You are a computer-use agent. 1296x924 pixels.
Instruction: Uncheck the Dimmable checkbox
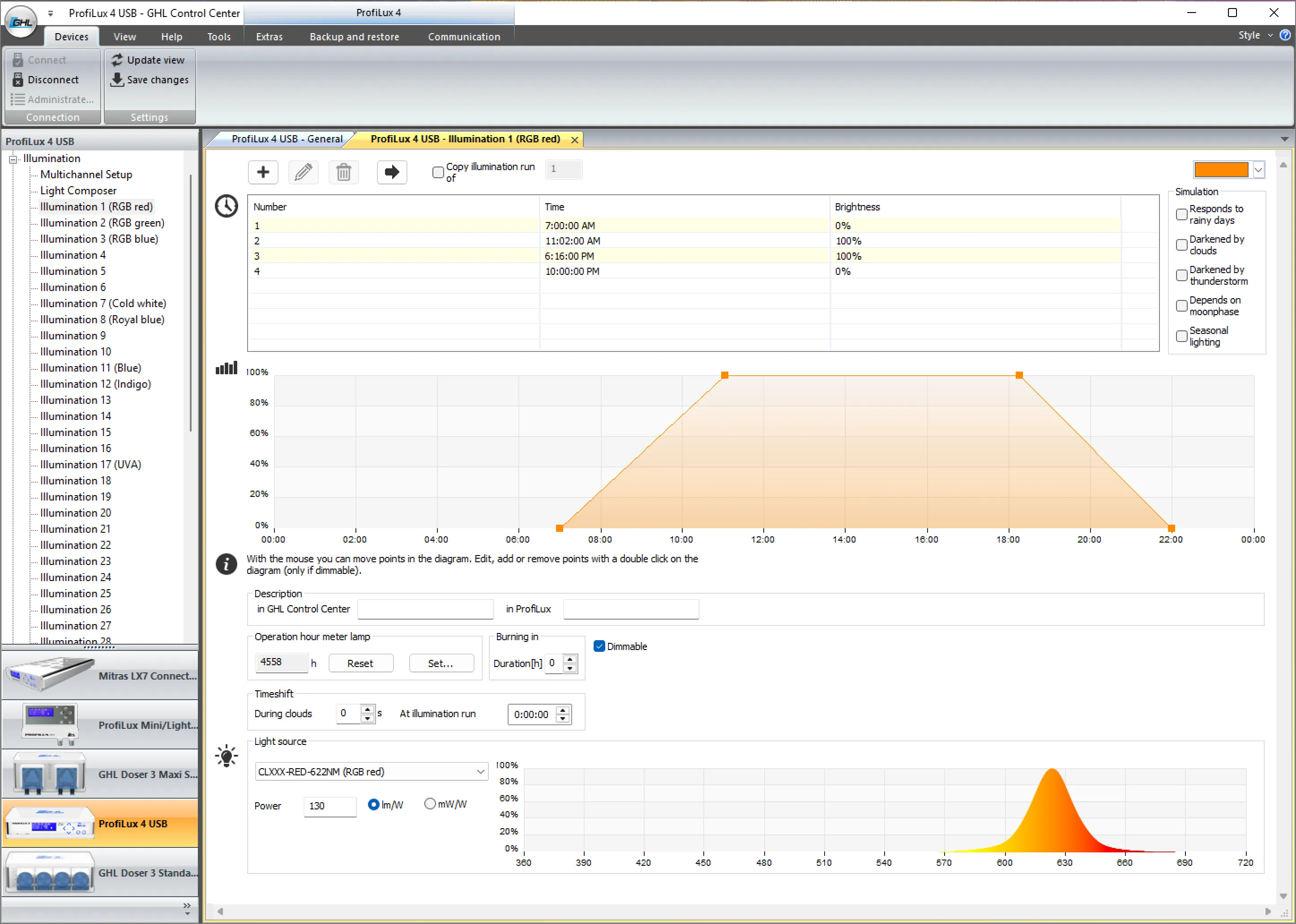599,646
